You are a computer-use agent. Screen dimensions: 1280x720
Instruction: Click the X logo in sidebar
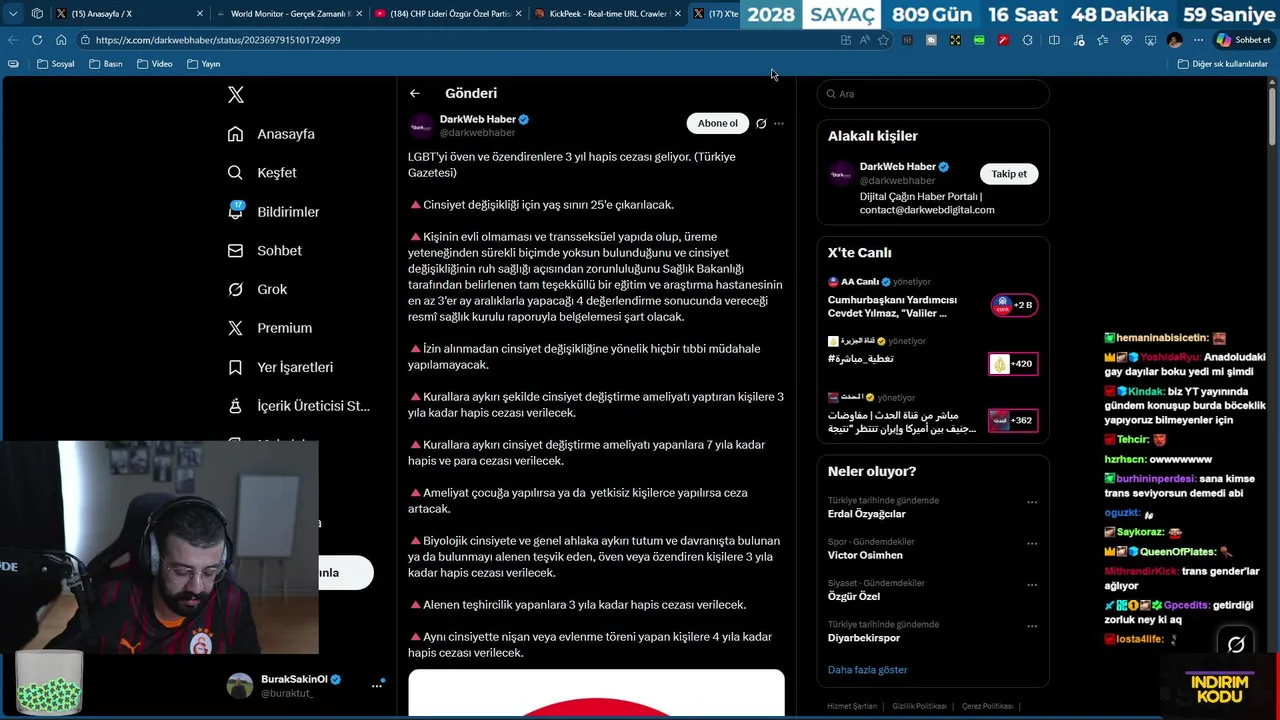(236, 95)
